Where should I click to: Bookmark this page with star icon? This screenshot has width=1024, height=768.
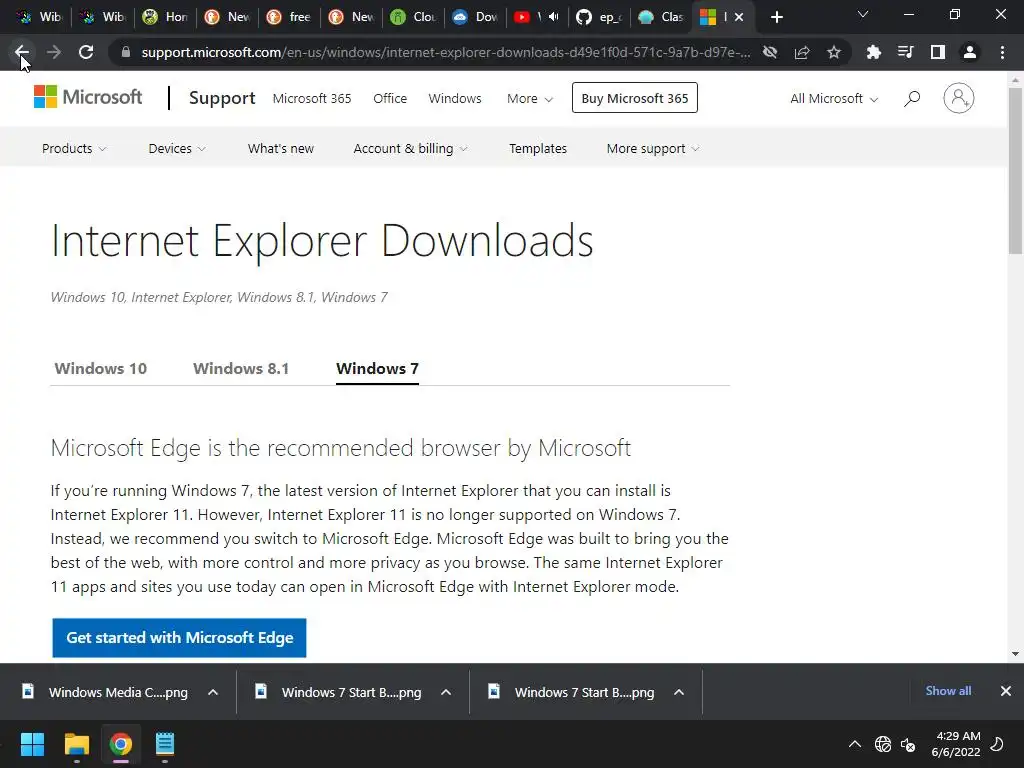click(x=834, y=52)
